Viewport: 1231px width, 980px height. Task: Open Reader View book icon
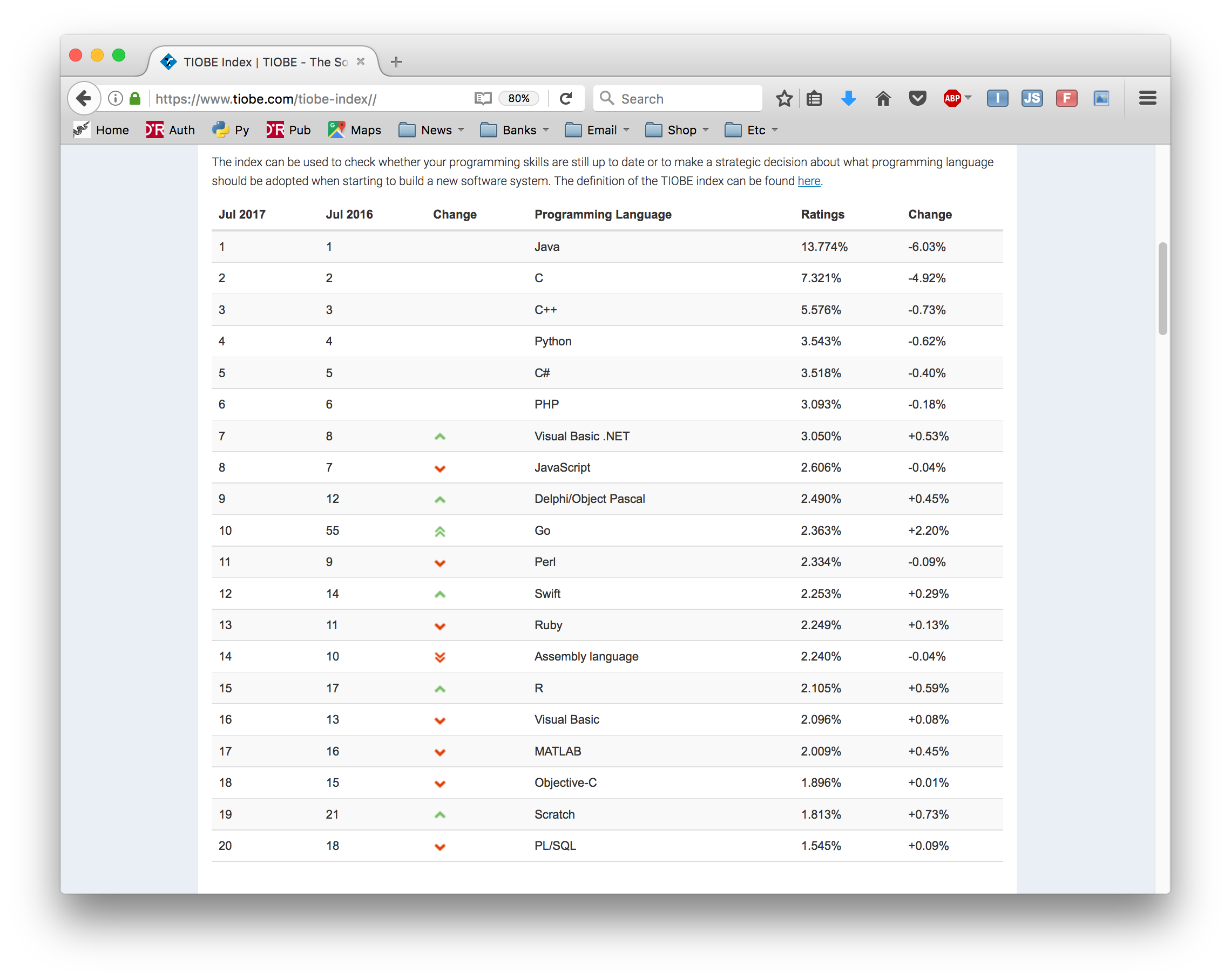coord(483,99)
